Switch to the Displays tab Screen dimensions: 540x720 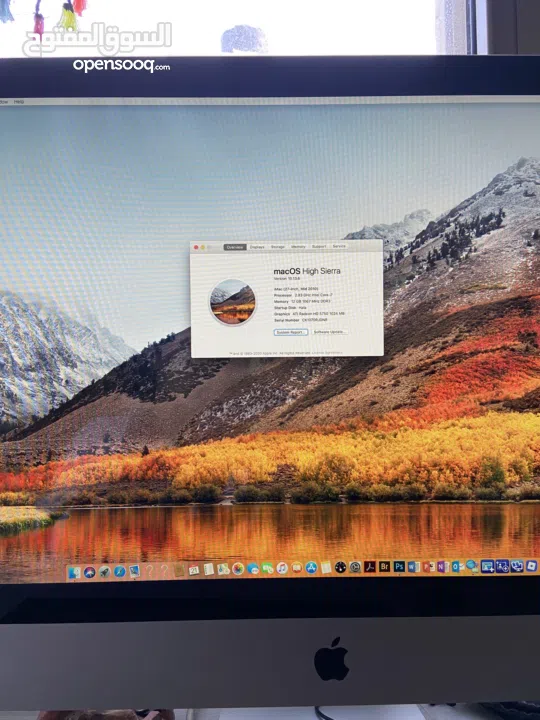tap(257, 247)
